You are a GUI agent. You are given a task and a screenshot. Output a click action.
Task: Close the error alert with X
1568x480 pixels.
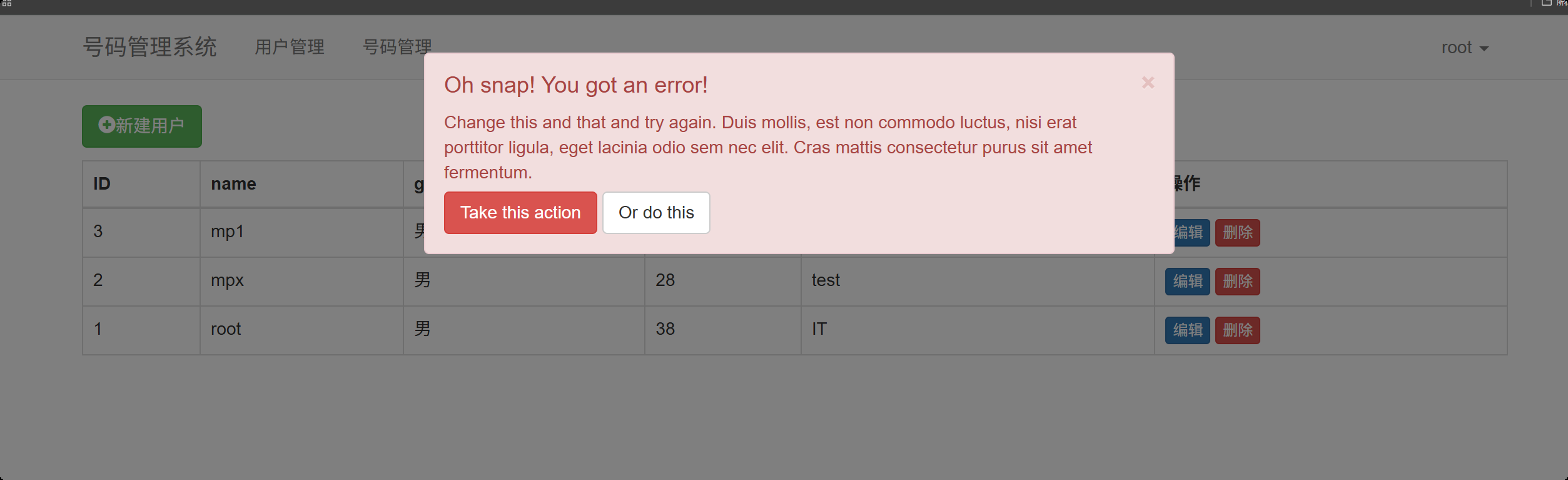pyautogui.click(x=1147, y=83)
